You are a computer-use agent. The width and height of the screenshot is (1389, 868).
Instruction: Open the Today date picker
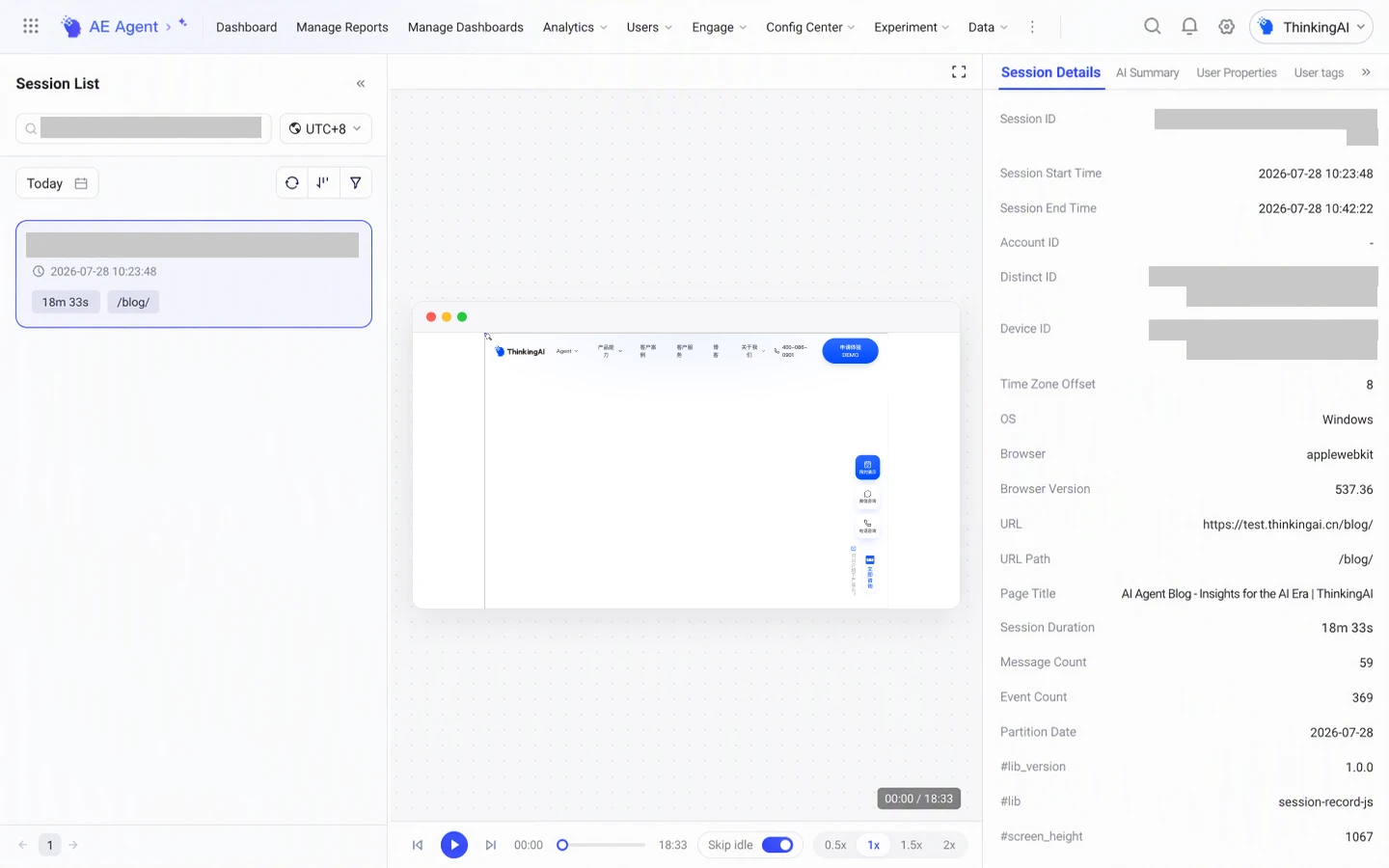(x=57, y=183)
